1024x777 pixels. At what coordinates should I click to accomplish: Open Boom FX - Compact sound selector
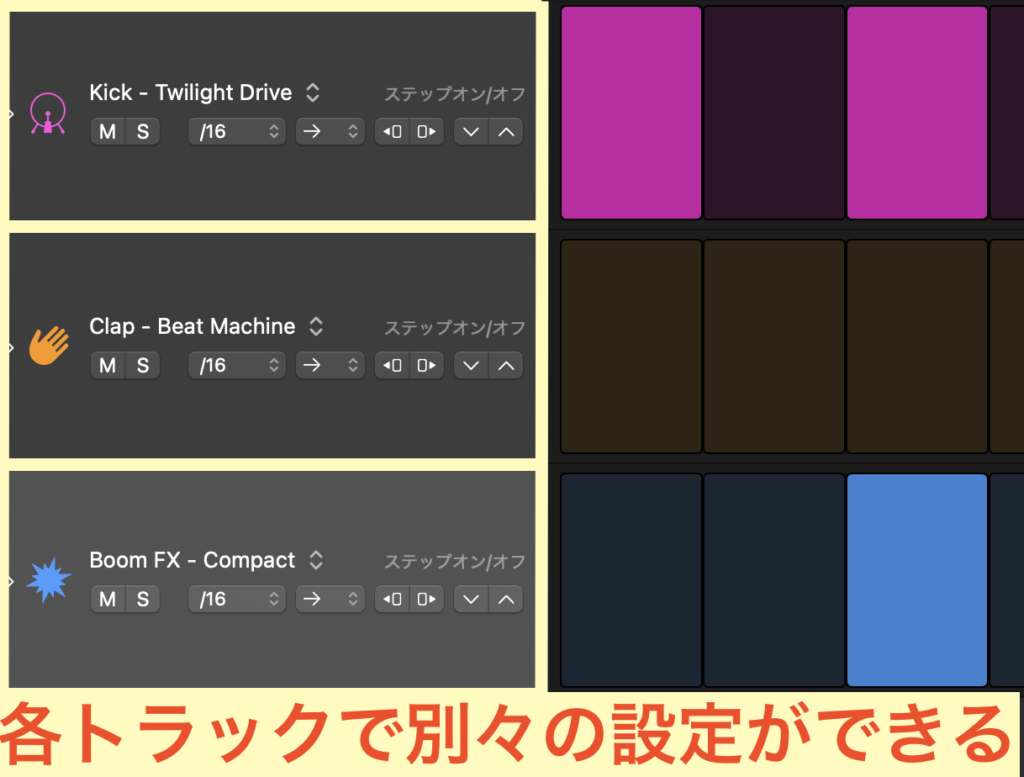[316, 560]
